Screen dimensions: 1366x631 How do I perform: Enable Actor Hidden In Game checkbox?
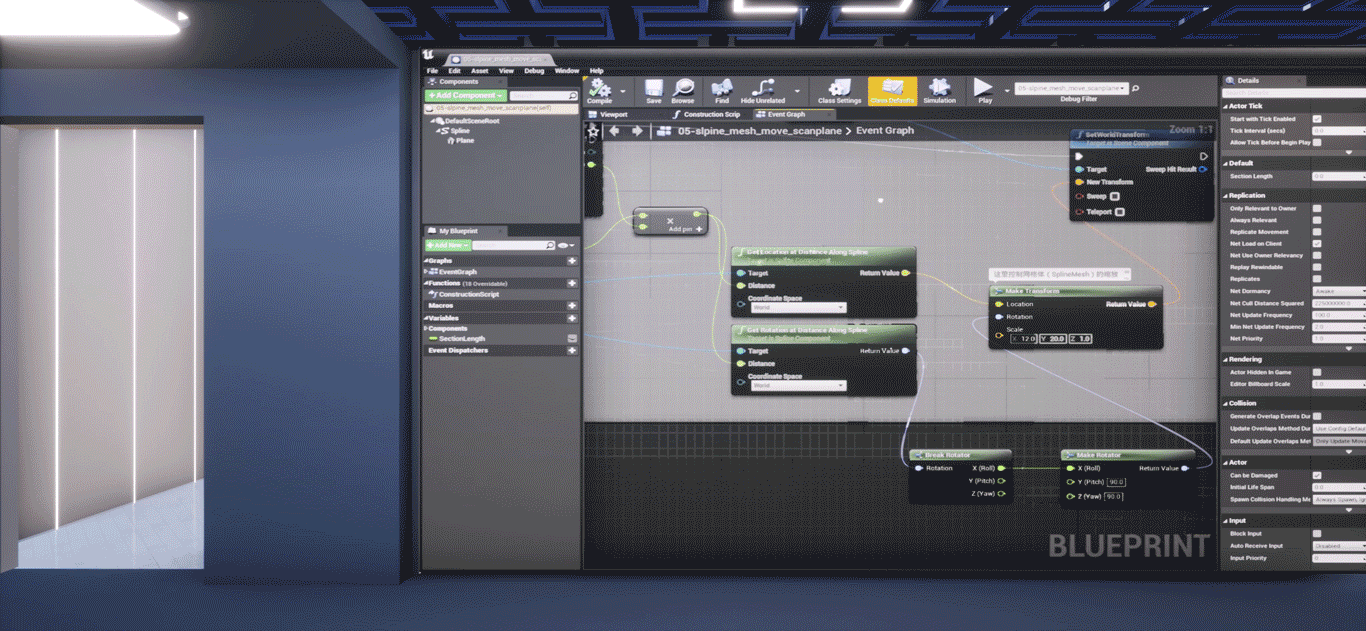[1317, 372]
